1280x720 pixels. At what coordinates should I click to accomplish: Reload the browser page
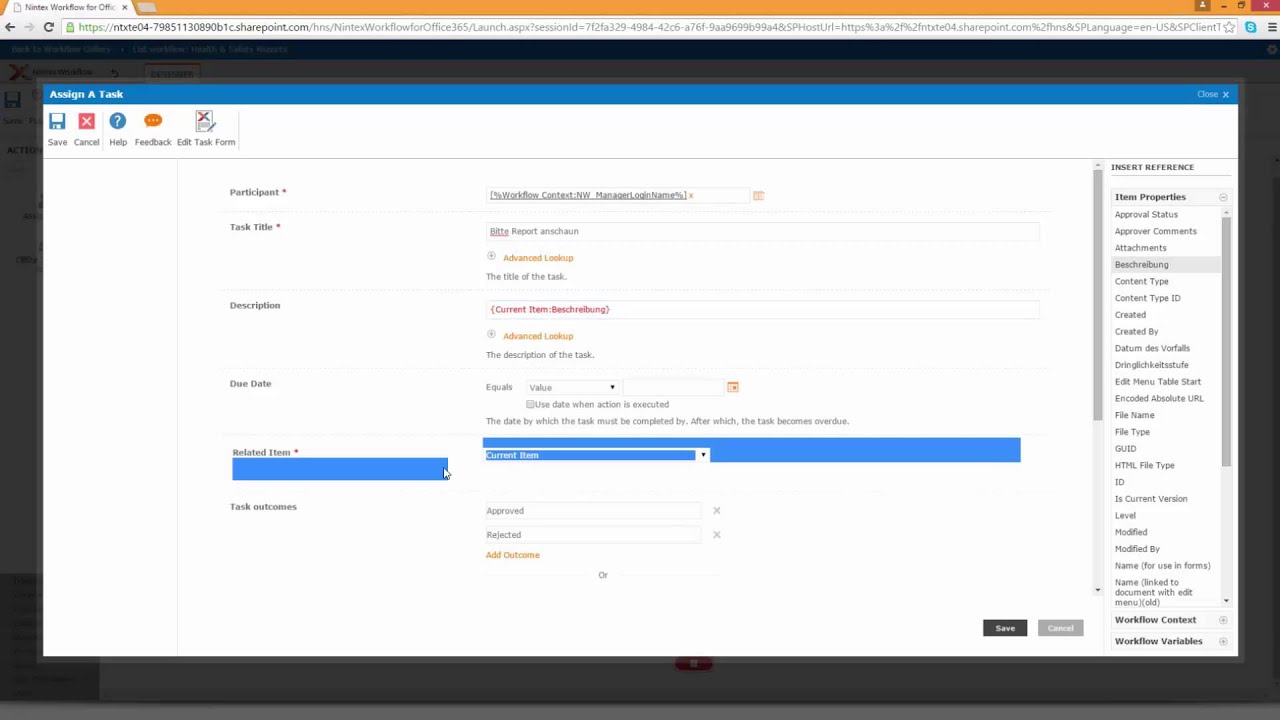(x=48, y=27)
